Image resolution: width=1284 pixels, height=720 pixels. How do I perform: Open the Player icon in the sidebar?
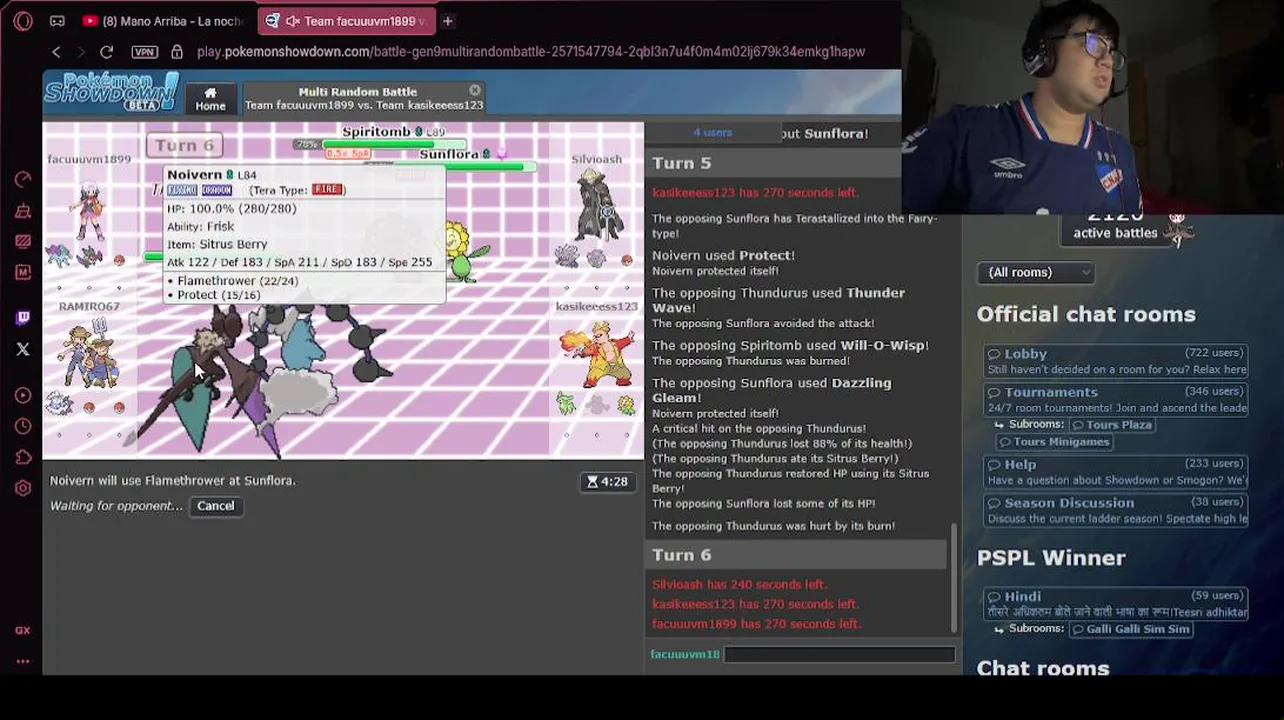[x=23, y=396]
